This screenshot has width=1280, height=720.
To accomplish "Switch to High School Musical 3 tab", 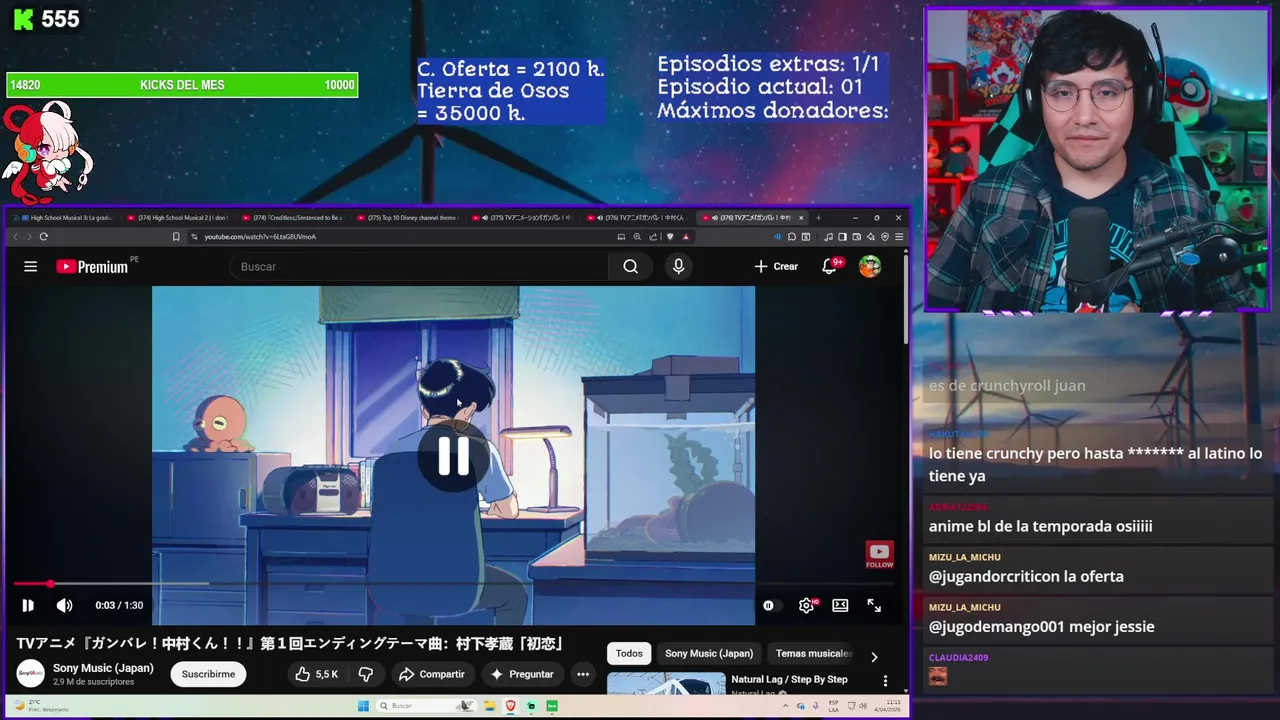I will coord(65,217).
